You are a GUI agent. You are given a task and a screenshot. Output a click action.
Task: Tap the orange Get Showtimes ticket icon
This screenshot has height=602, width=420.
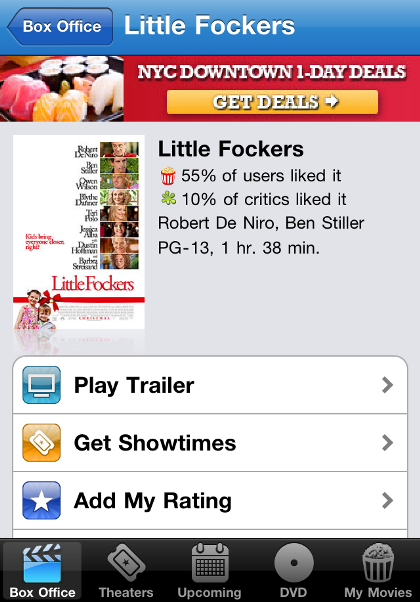click(41, 443)
